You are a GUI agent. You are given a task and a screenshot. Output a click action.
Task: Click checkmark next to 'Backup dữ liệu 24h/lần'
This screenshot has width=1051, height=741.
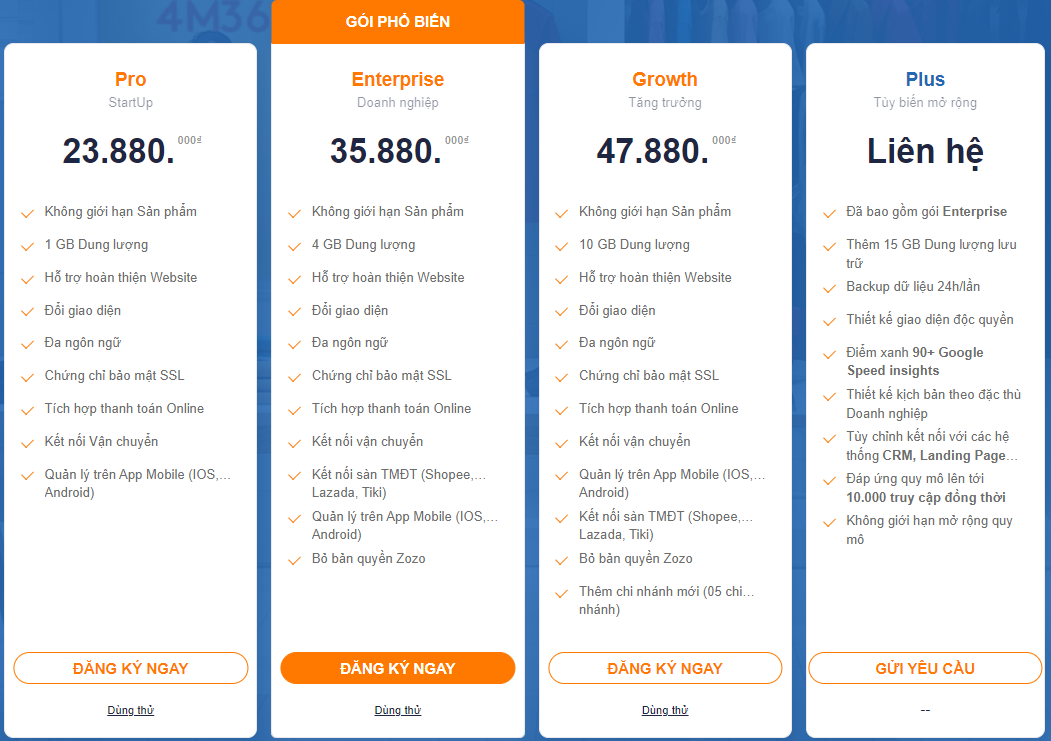coord(829,288)
